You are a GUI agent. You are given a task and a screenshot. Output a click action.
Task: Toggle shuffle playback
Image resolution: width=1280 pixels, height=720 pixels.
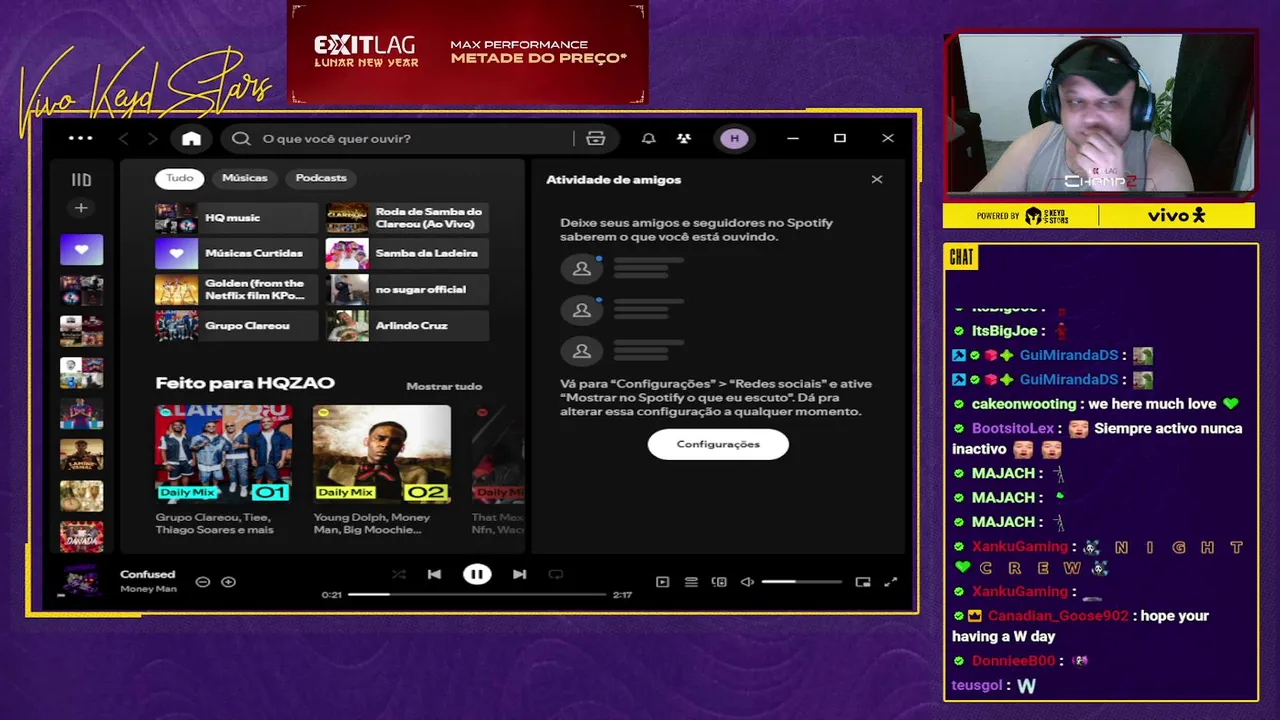click(x=399, y=574)
